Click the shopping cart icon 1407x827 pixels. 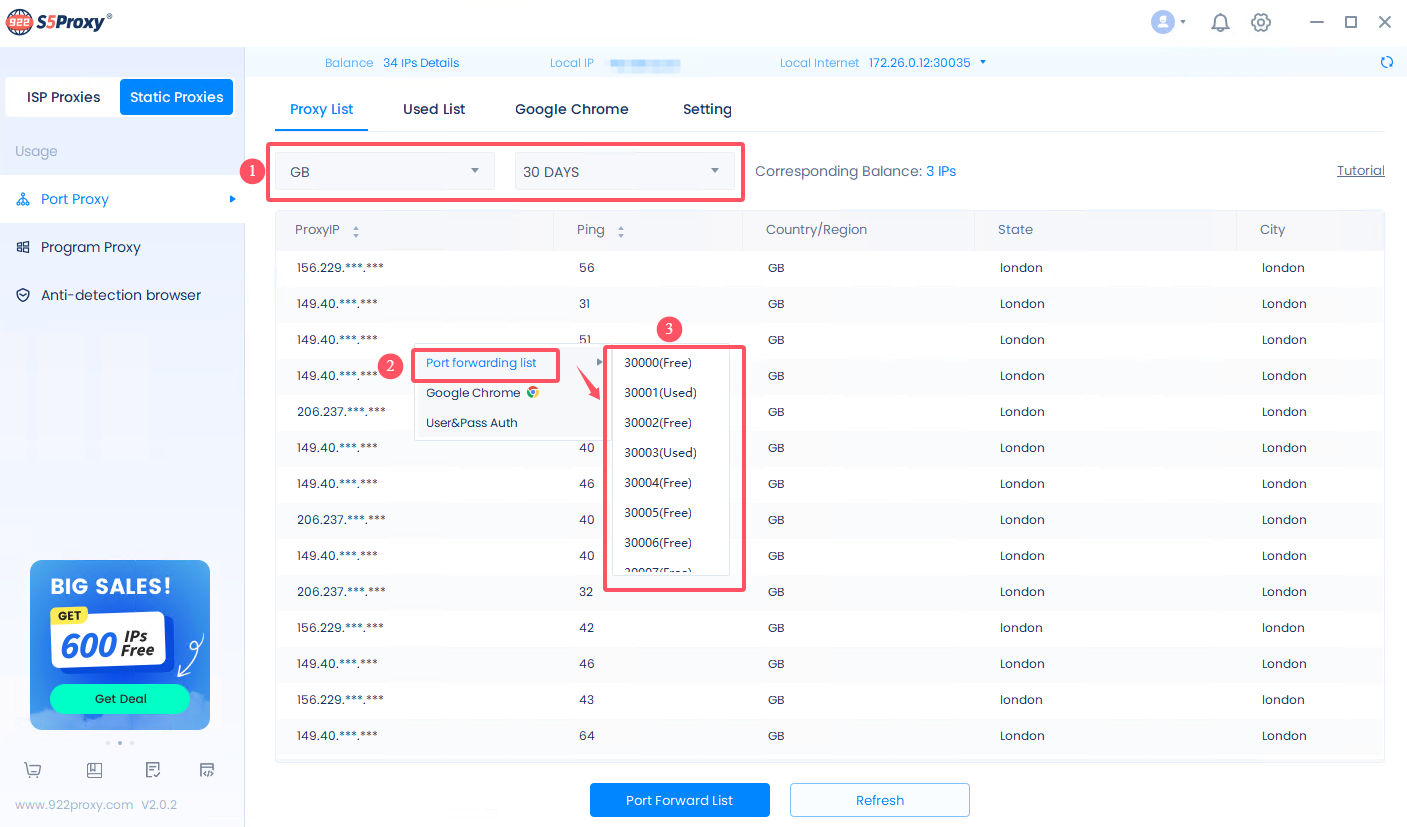pos(33,770)
